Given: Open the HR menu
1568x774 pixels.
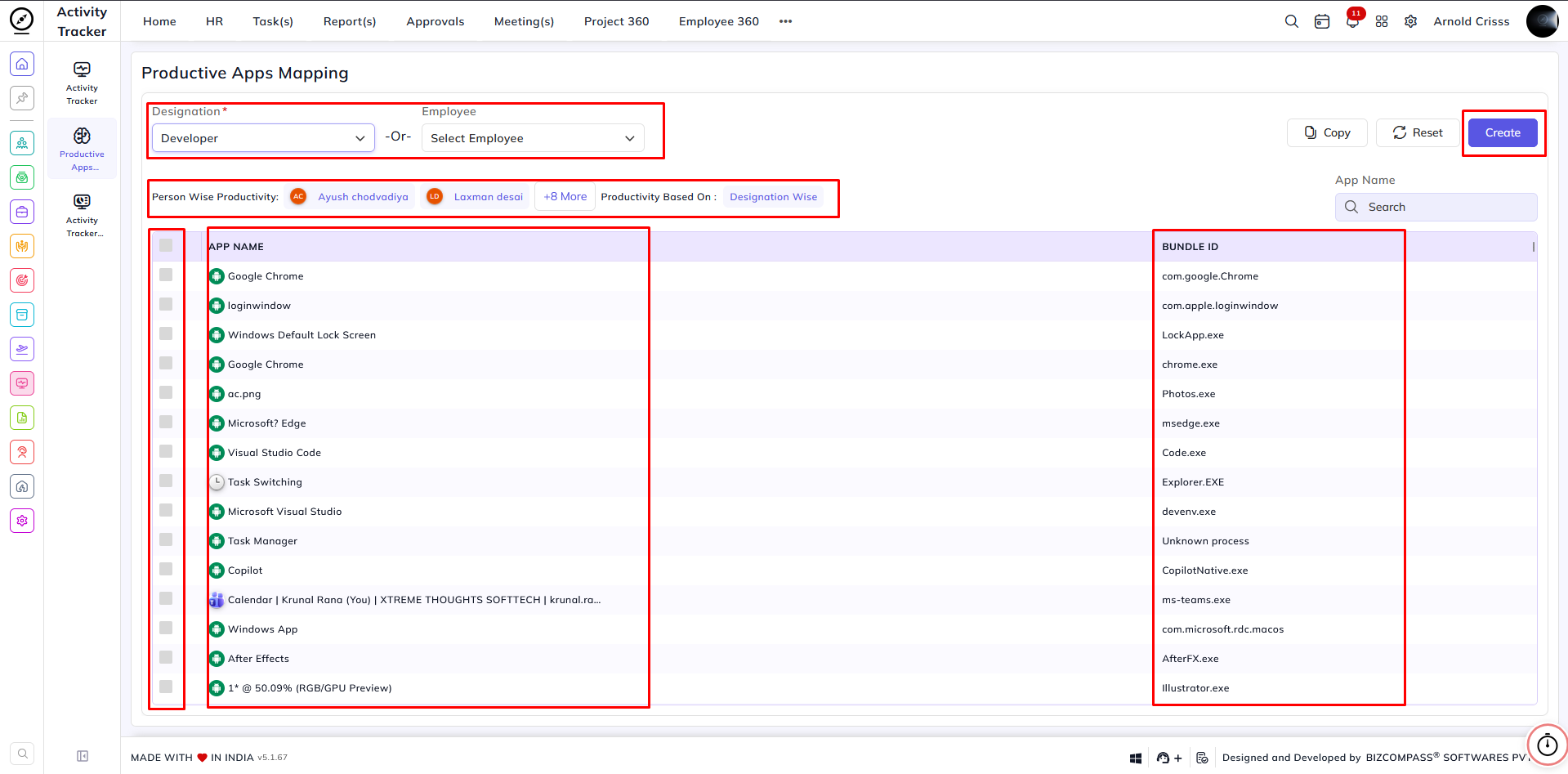Looking at the screenshot, I should [214, 21].
